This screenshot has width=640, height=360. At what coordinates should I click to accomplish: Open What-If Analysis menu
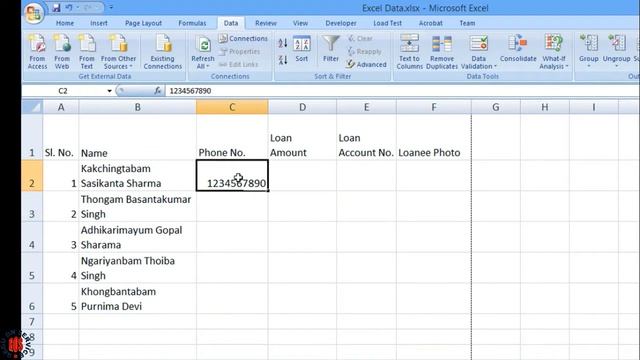pyautogui.click(x=554, y=52)
